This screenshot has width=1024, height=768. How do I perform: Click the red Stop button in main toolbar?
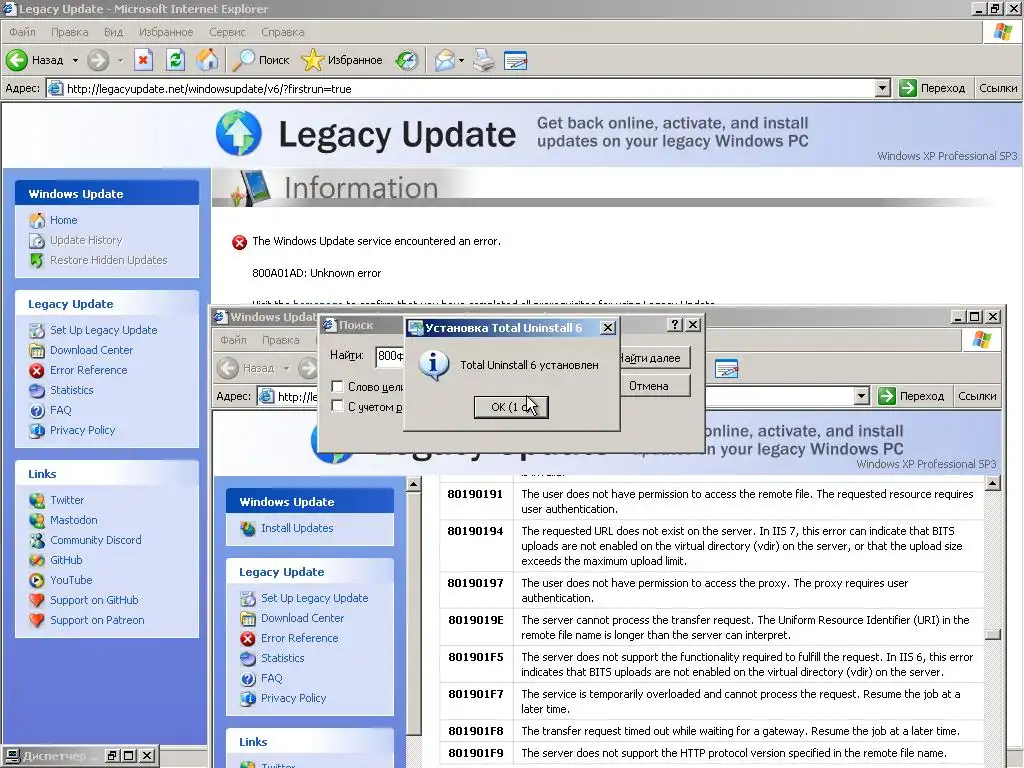[143, 60]
